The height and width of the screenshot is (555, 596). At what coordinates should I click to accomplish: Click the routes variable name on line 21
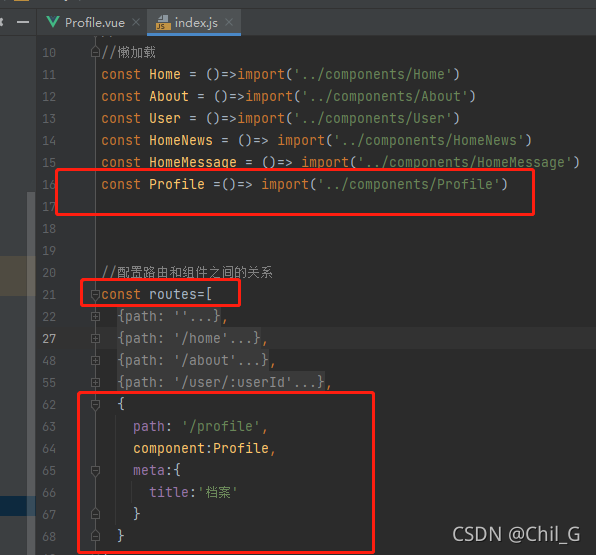pyautogui.click(x=173, y=294)
